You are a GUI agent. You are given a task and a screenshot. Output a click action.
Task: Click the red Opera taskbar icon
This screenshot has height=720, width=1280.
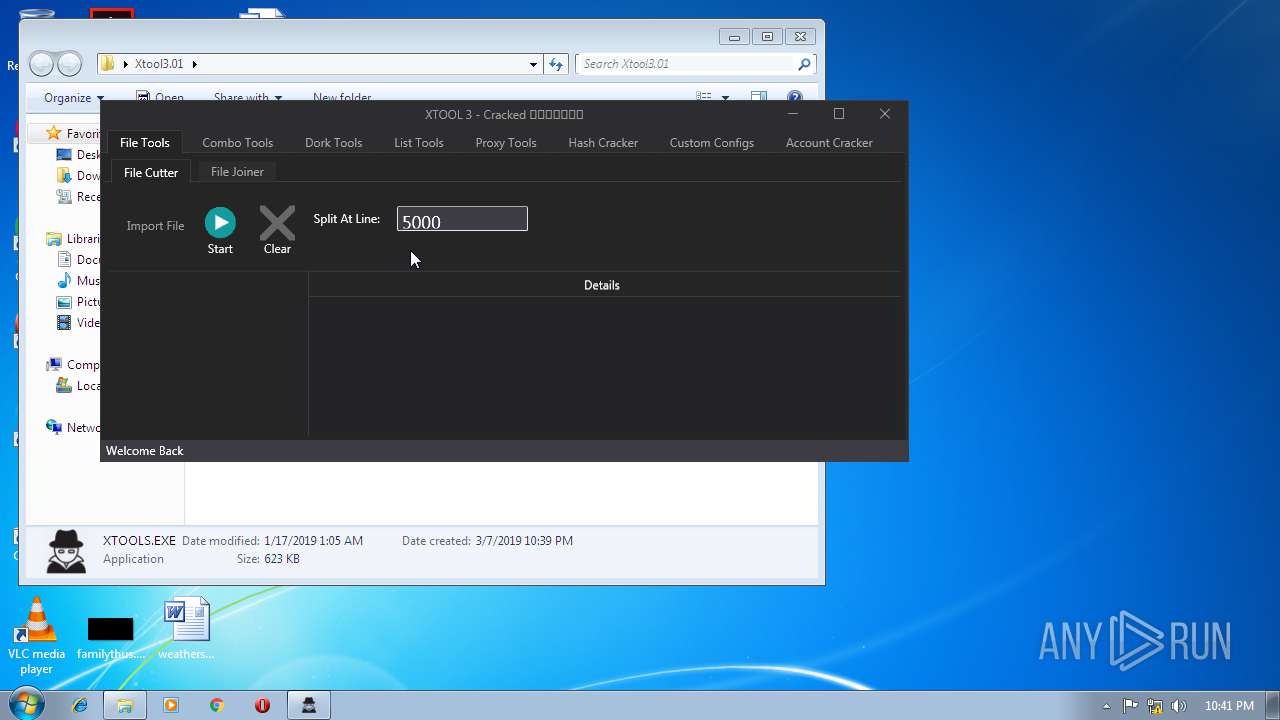pos(262,705)
